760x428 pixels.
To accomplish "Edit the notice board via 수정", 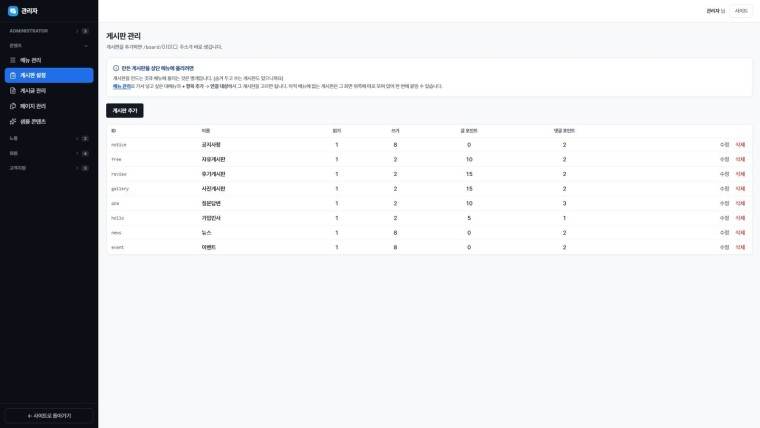I will pyautogui.click(x=724, y=145).
